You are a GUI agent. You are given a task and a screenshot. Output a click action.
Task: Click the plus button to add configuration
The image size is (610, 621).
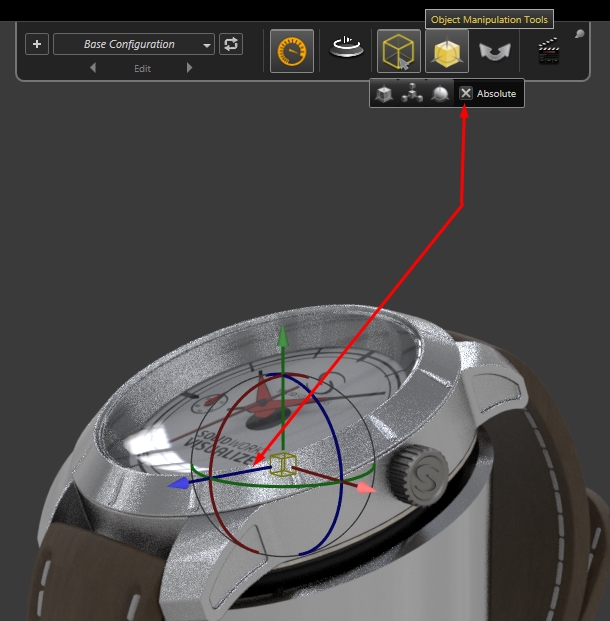(x=37, y=45)
